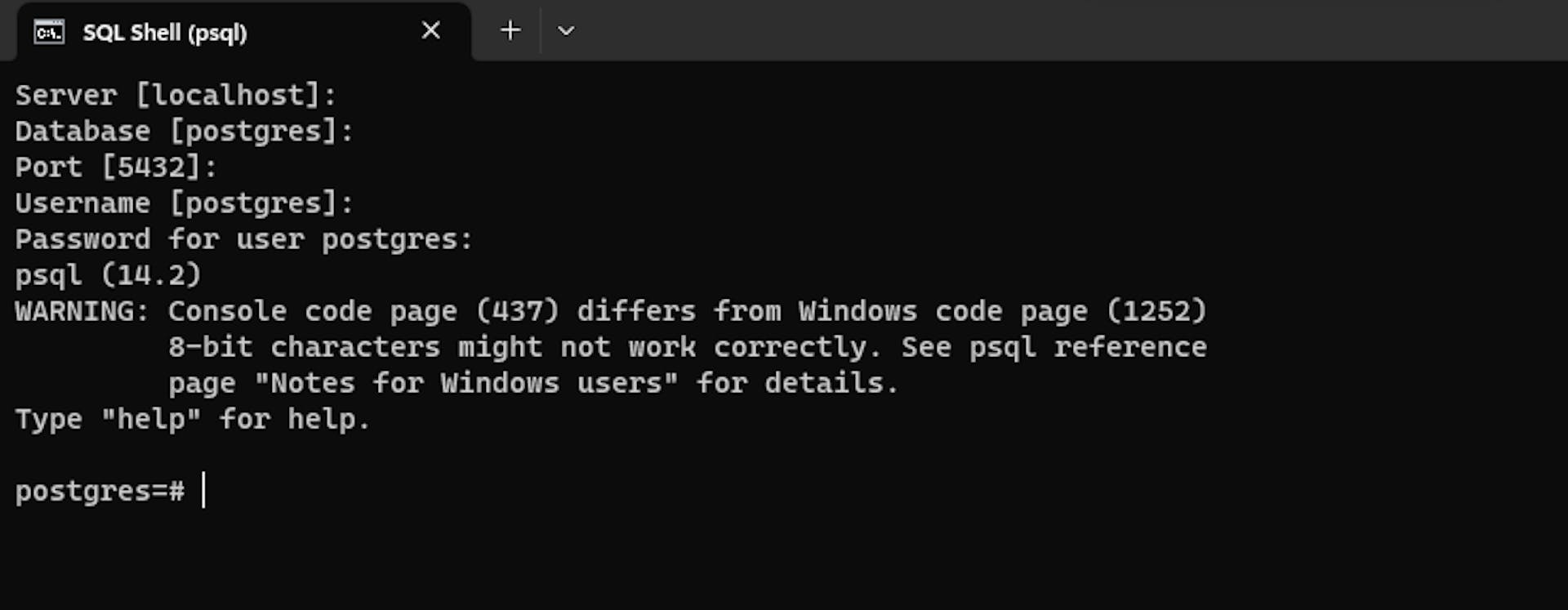Click the empty title bar area beside the tabs

[x=1062, y=31]
